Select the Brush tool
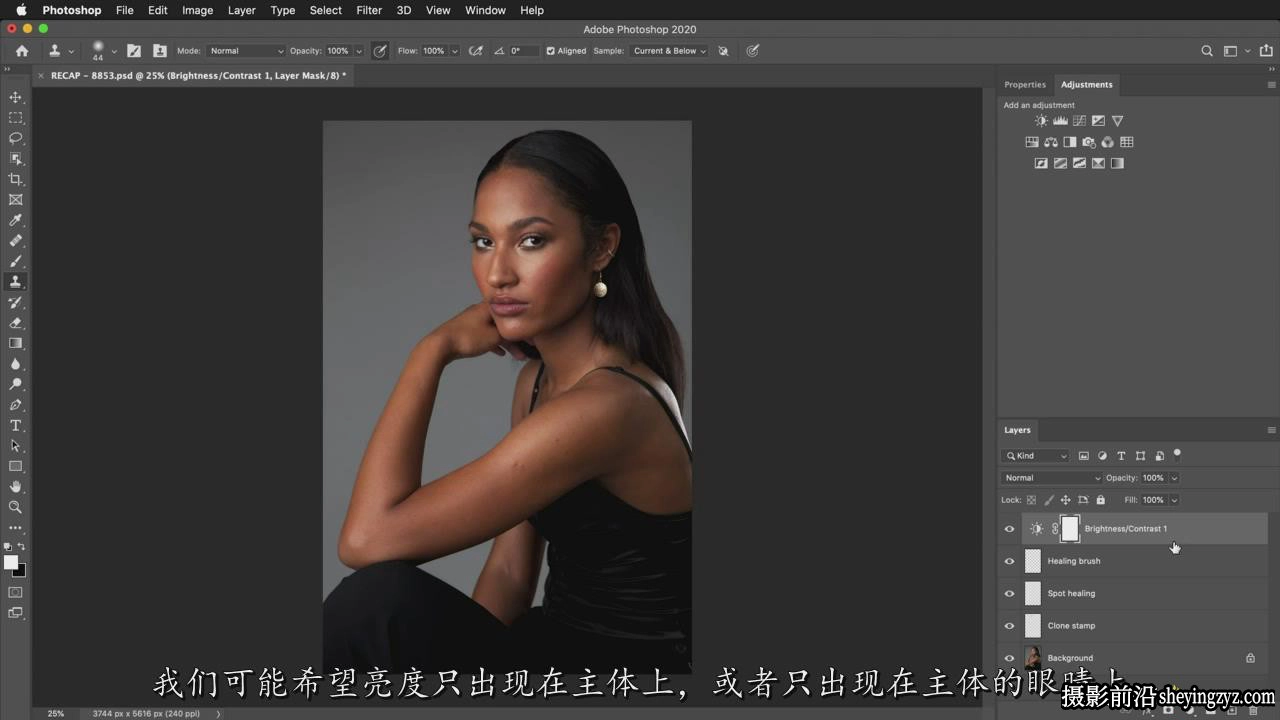Viewport: 1280px width, 720px height. (15, 261)
